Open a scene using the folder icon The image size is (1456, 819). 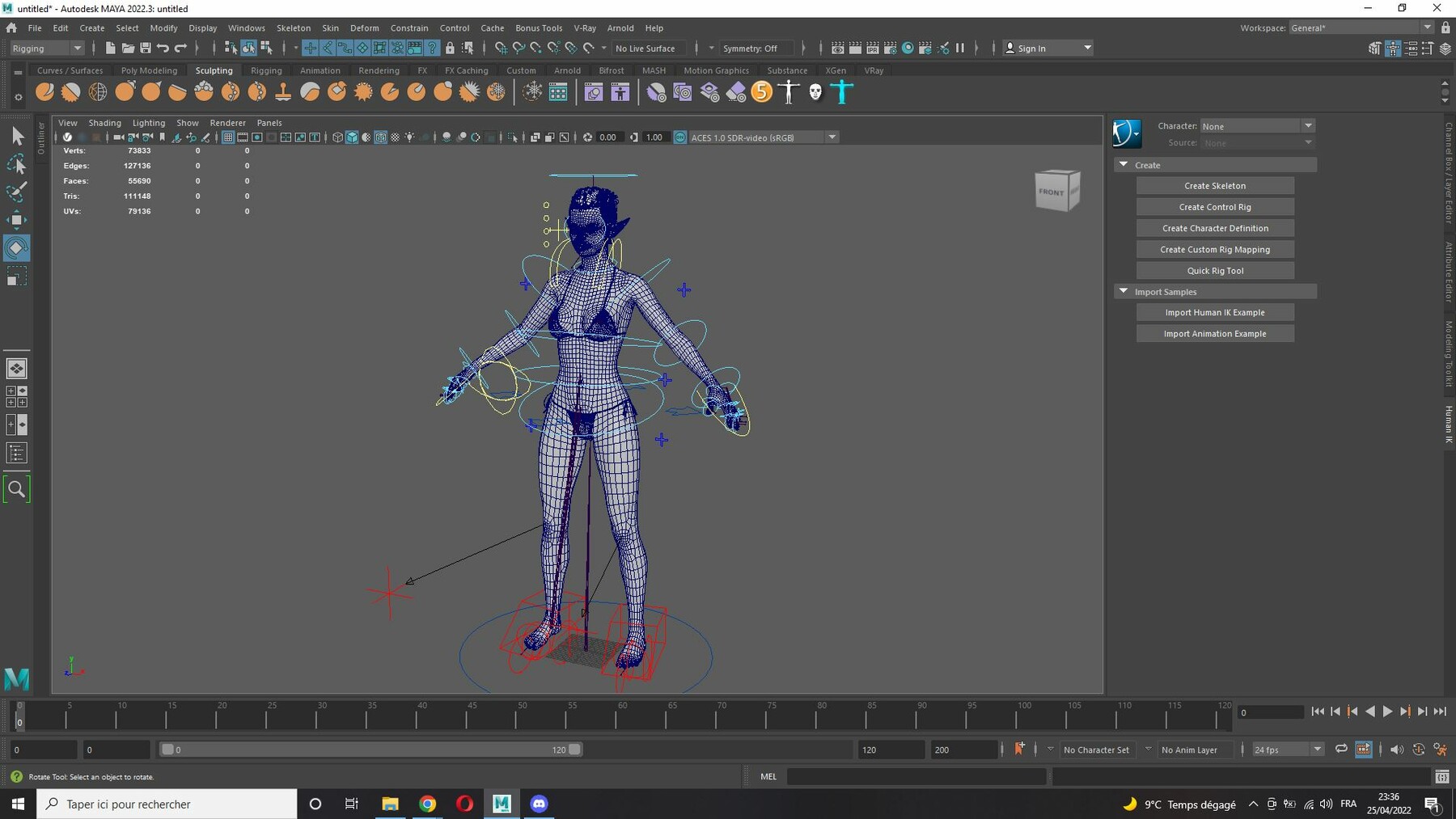[128, 49]
